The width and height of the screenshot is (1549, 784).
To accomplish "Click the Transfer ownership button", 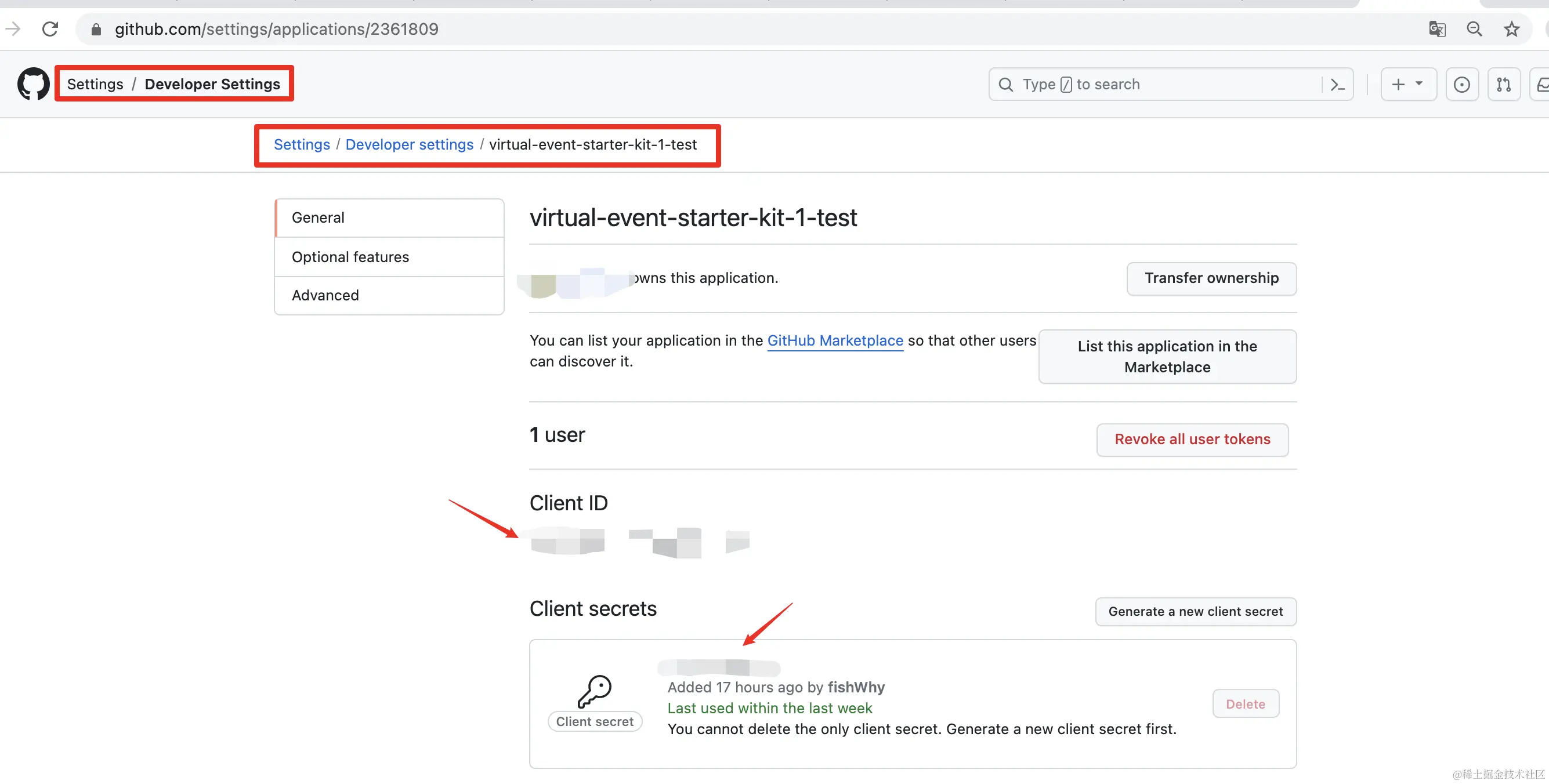I will tap(1211, 278).
